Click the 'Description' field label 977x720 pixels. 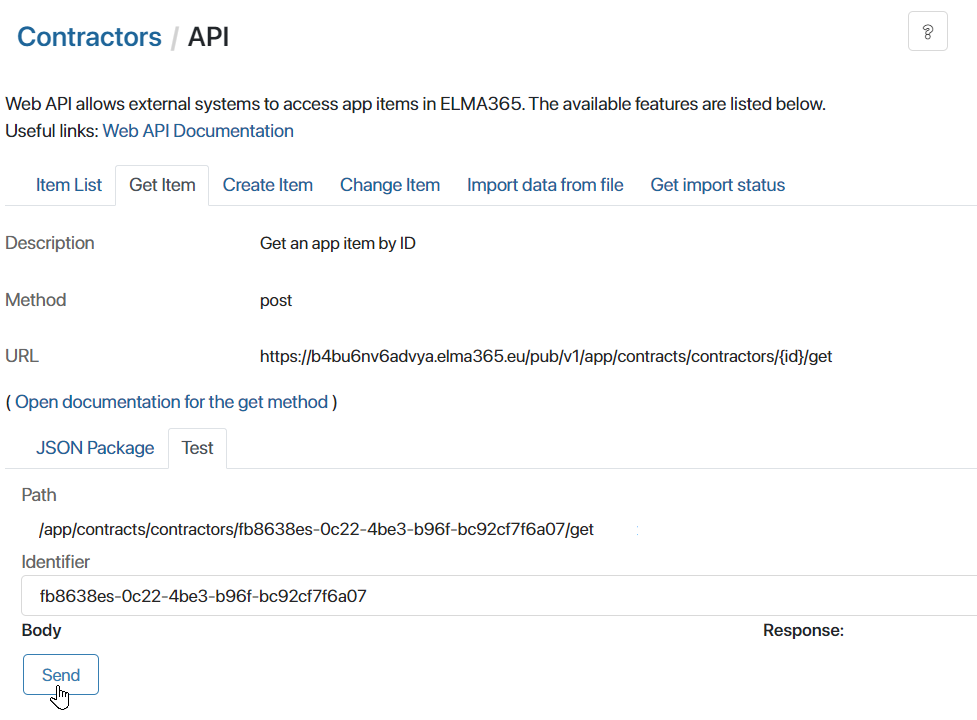coord(50,243)
